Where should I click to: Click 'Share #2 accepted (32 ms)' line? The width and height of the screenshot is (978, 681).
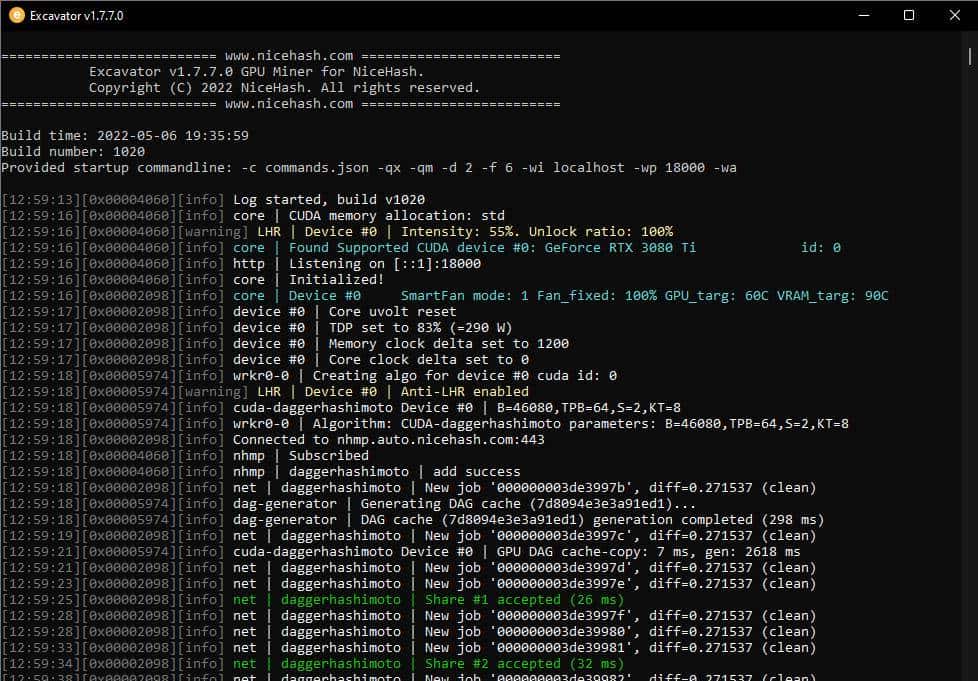pyautogui.click(x=313, y=664)
